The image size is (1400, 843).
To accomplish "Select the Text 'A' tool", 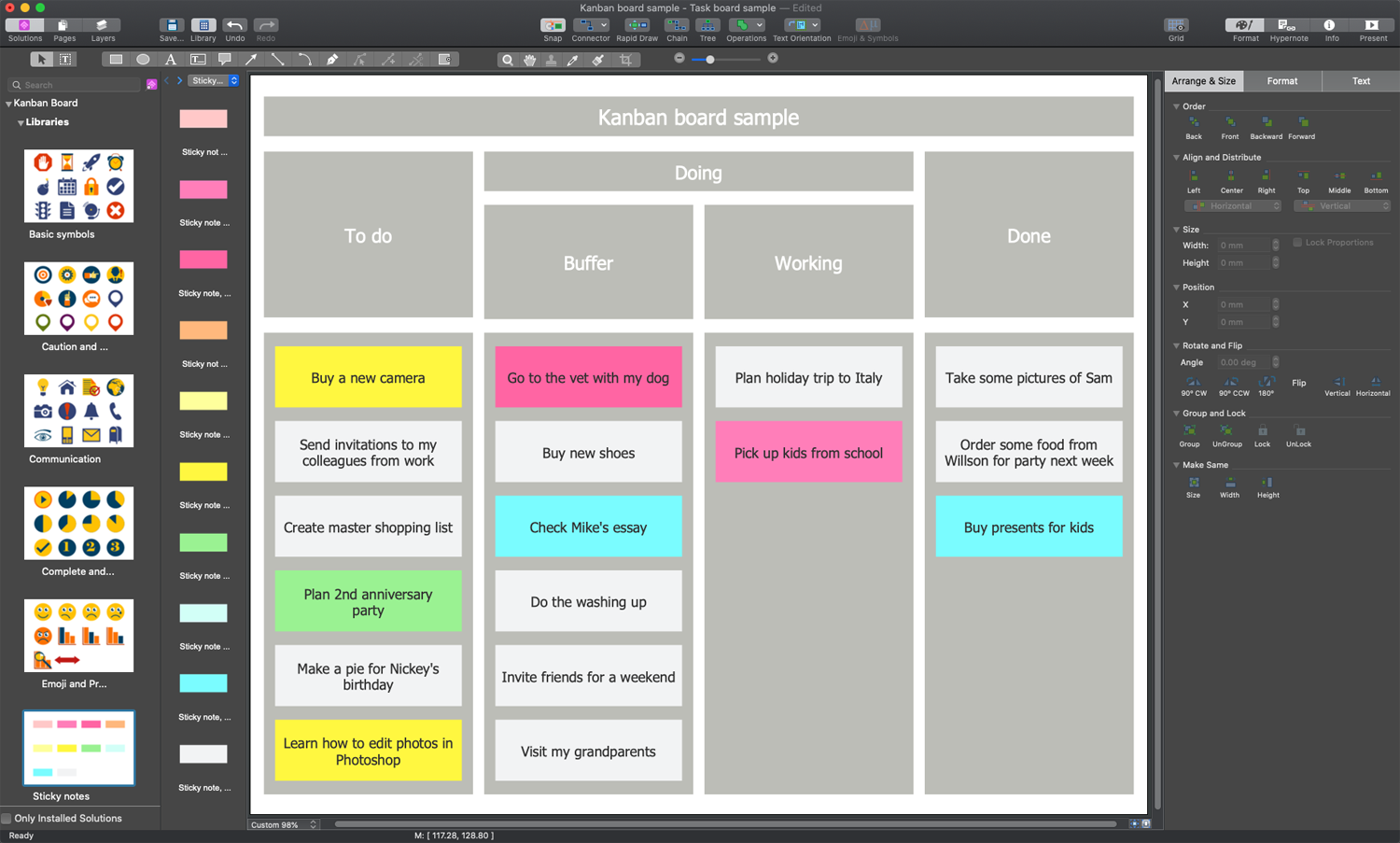I will [x=171, y=59].
